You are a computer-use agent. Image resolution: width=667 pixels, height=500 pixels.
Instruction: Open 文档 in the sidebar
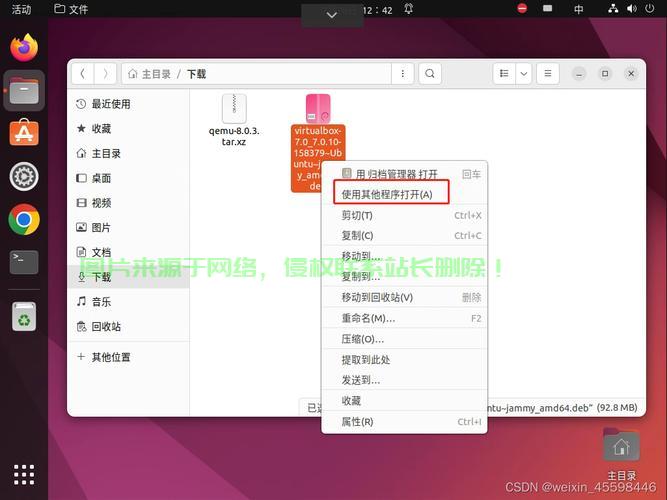pos(128,252)
